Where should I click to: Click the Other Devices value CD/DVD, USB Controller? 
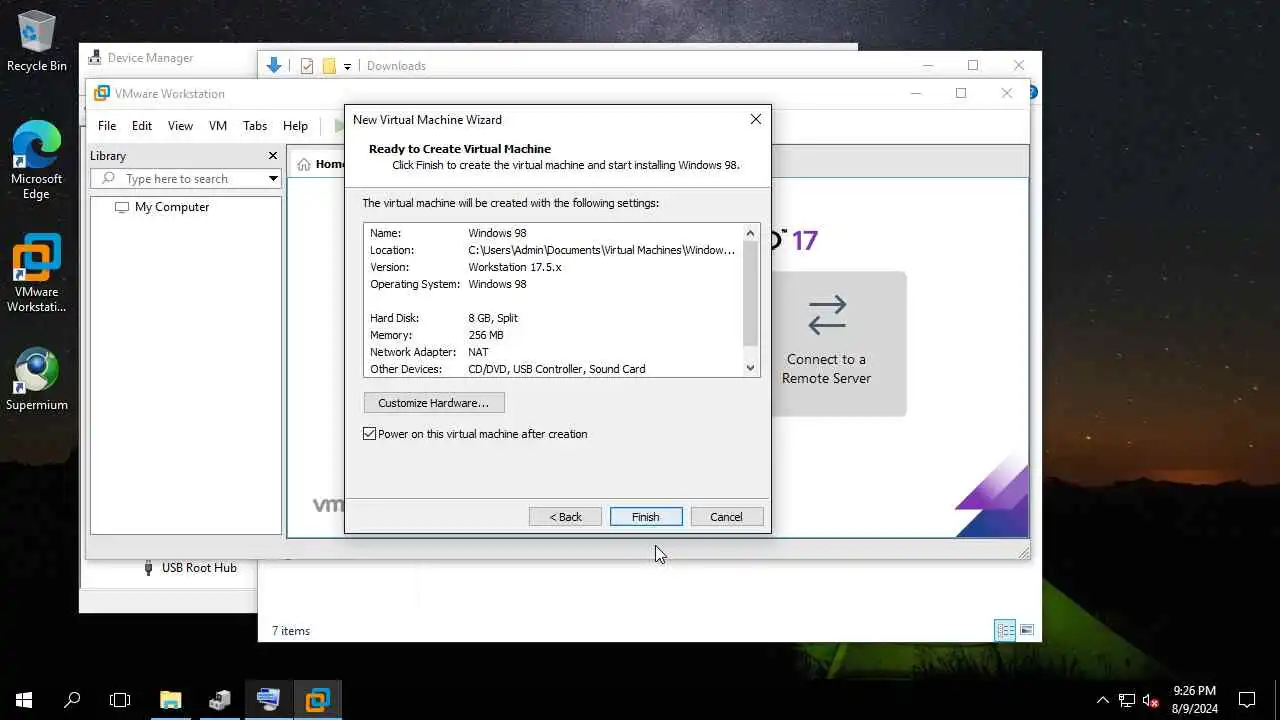tap(557, 369)
